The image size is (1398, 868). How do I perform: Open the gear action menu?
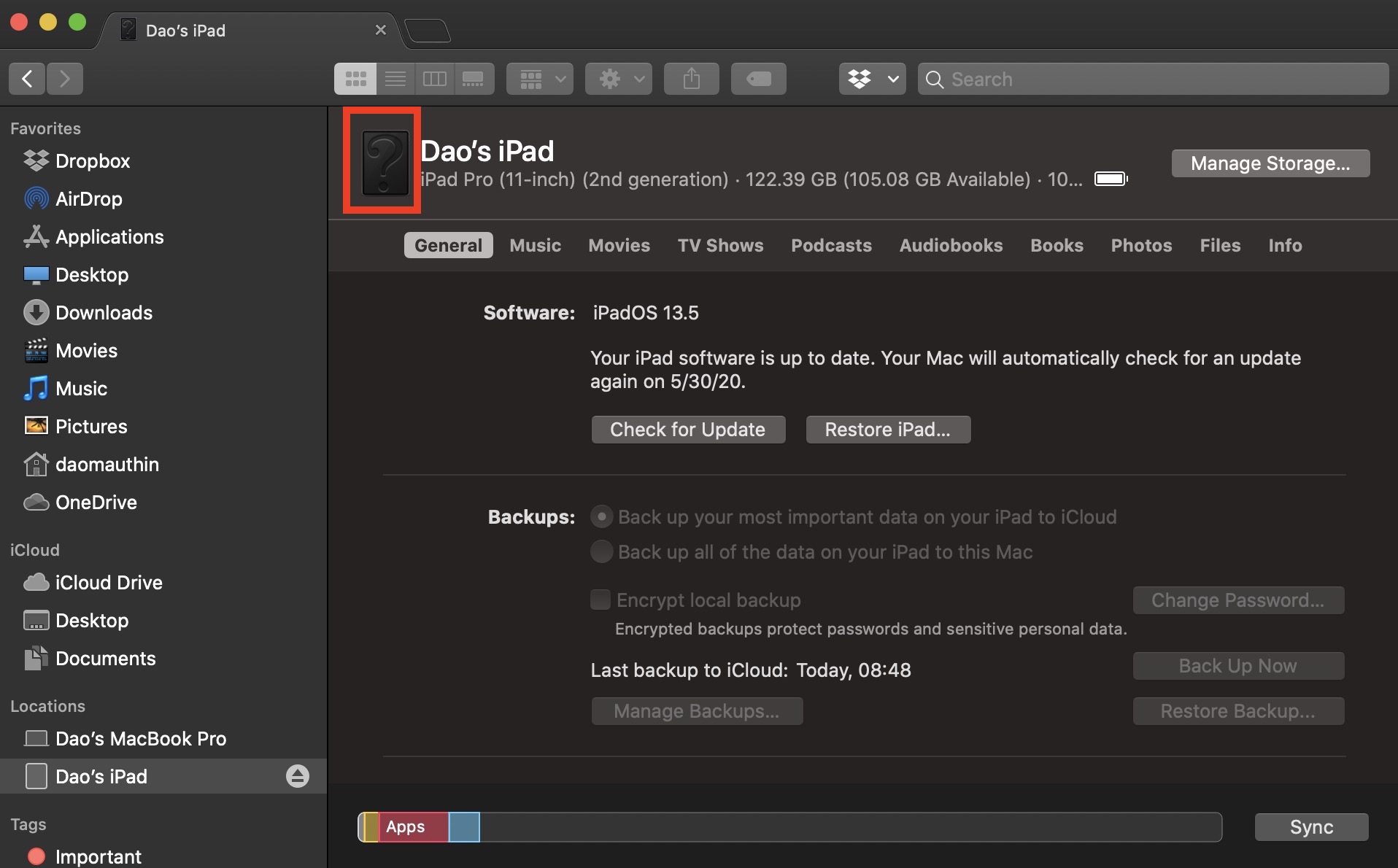pyautogui.click(x=619, y=79)
